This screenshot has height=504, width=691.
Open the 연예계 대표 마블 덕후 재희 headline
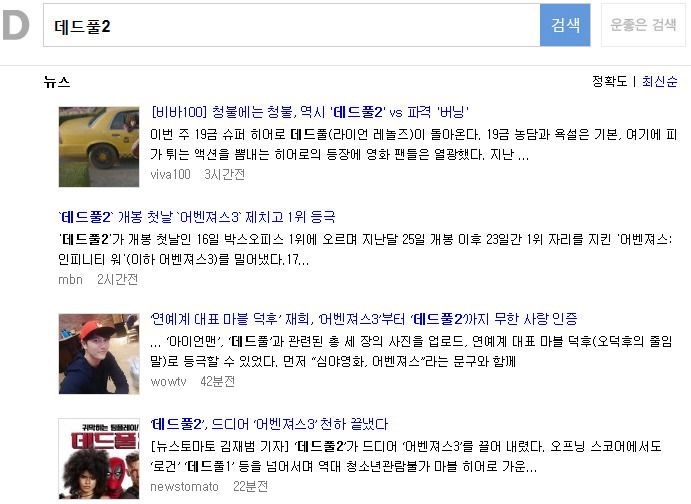[x=364, y=319]
